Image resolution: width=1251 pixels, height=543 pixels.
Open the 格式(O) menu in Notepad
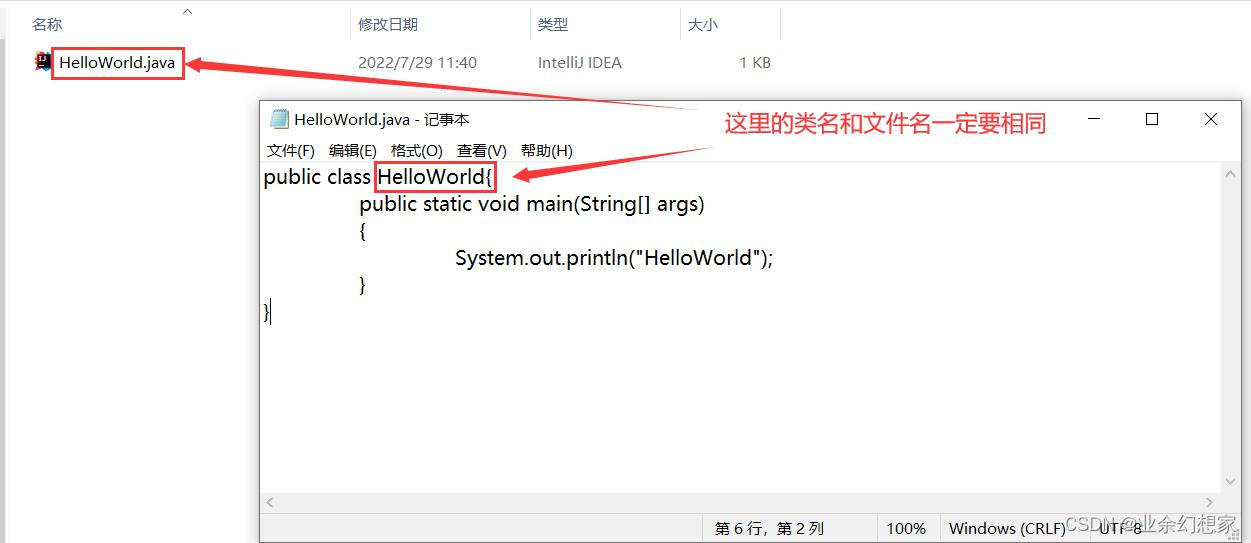click(417, 150)
